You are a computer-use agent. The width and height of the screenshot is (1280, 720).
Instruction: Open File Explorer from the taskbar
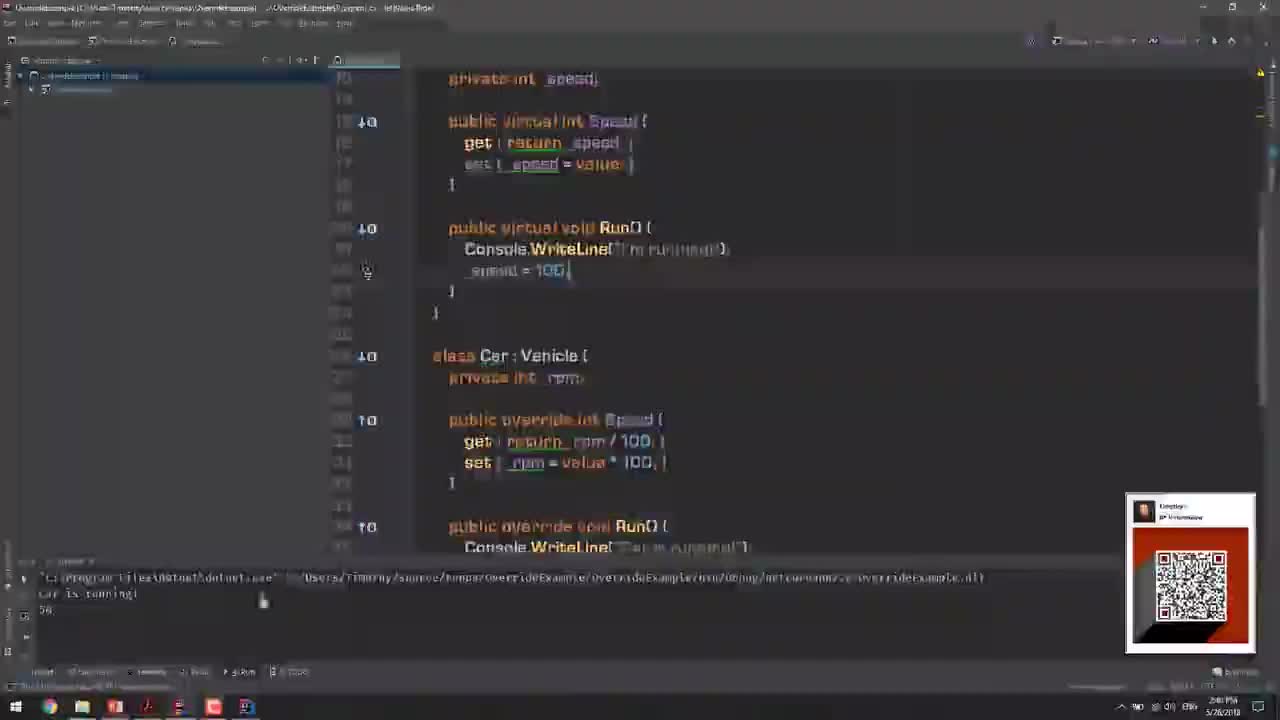click(82, 708)
